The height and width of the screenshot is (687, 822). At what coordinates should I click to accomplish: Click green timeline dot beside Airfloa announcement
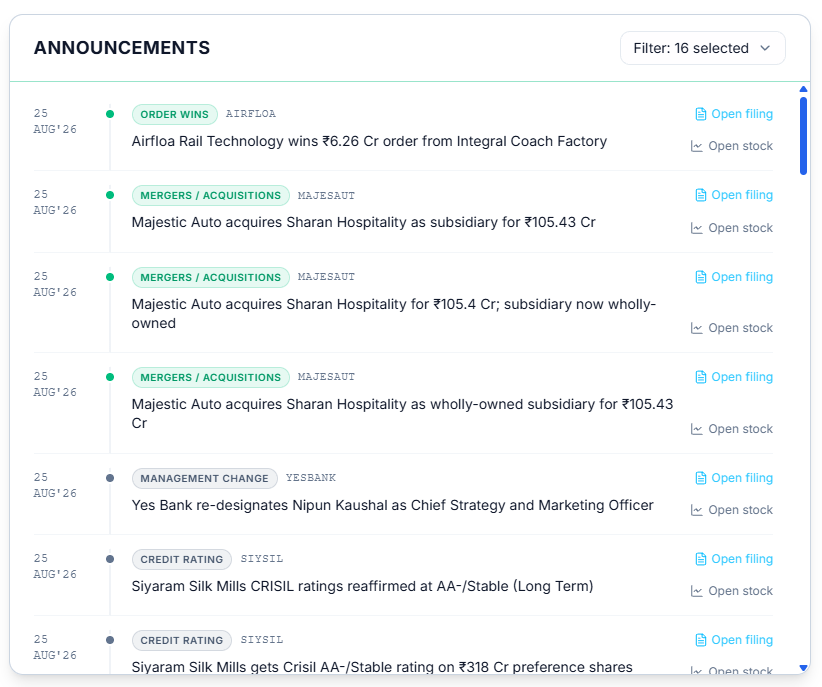(110, 114)
